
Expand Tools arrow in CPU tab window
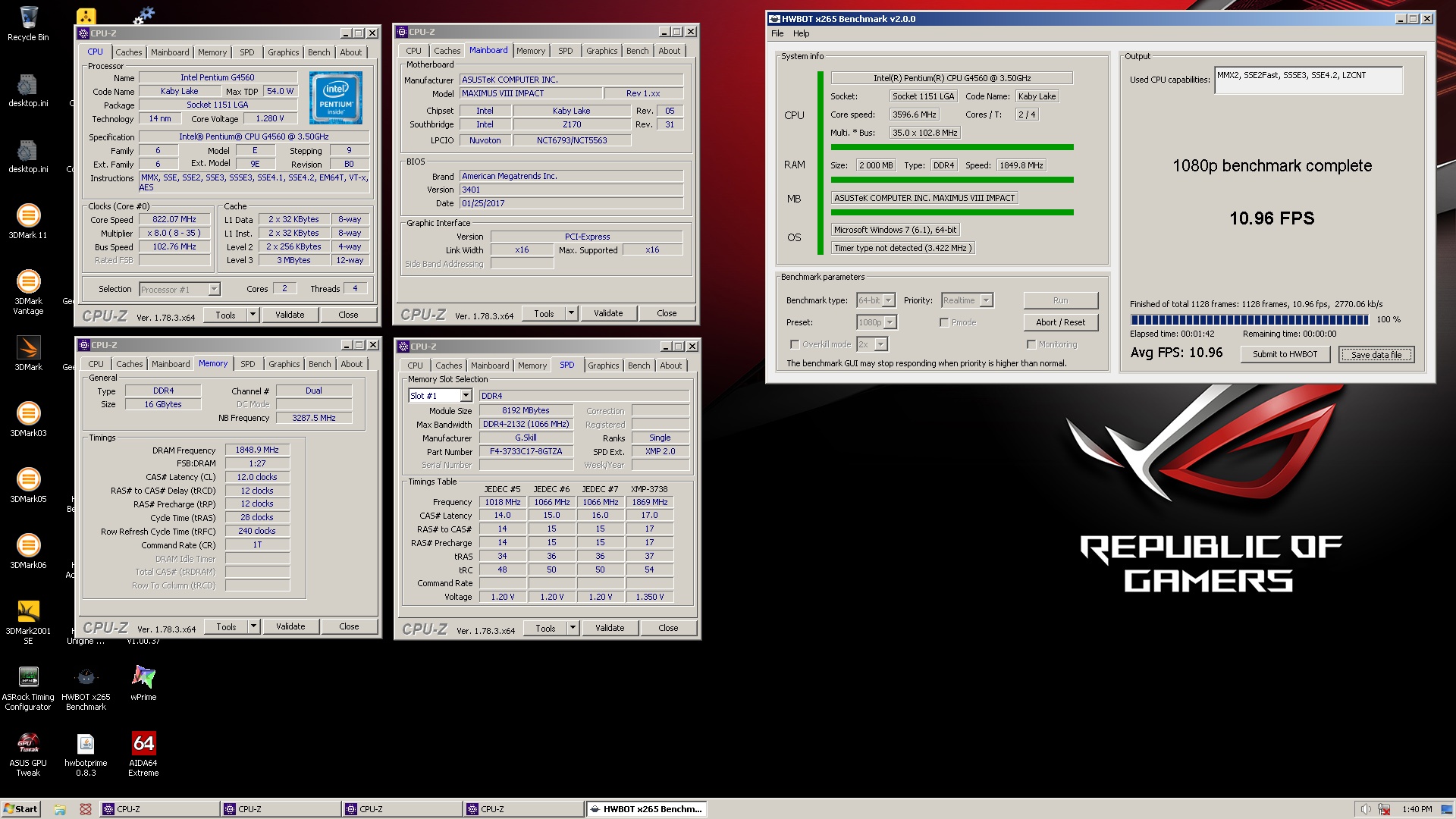253,315
